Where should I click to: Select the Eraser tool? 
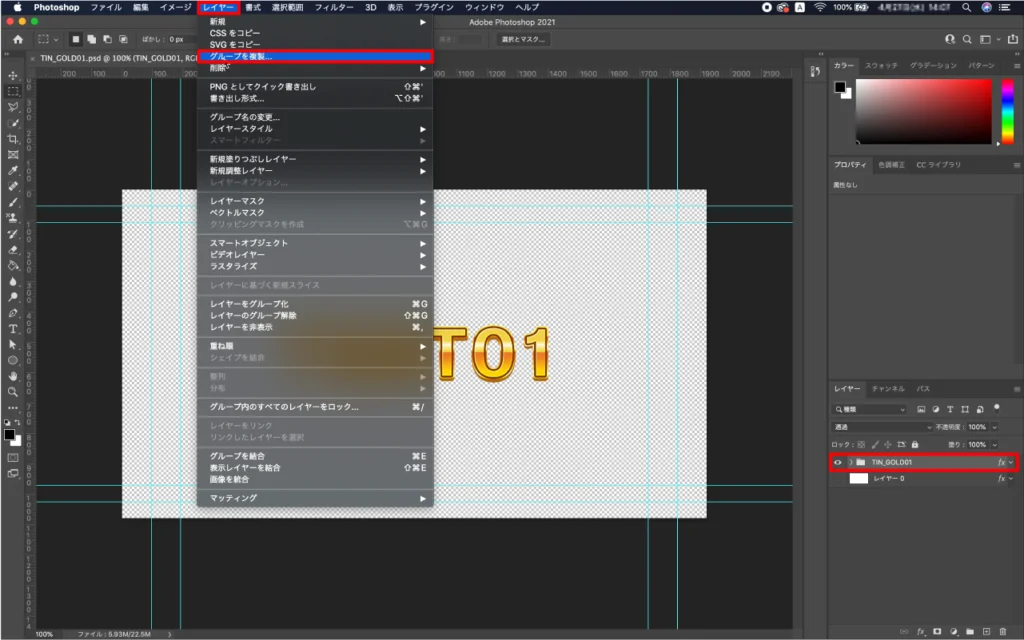pyautogui.click(x=12, y=249)
